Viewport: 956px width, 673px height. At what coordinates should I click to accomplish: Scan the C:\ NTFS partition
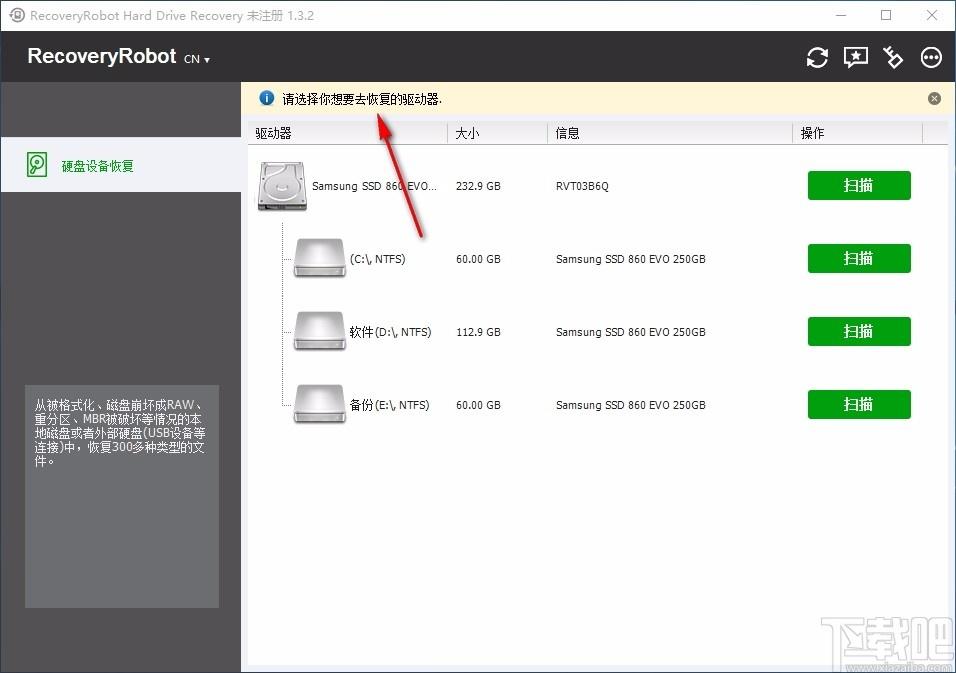click(x=859, y=258)
